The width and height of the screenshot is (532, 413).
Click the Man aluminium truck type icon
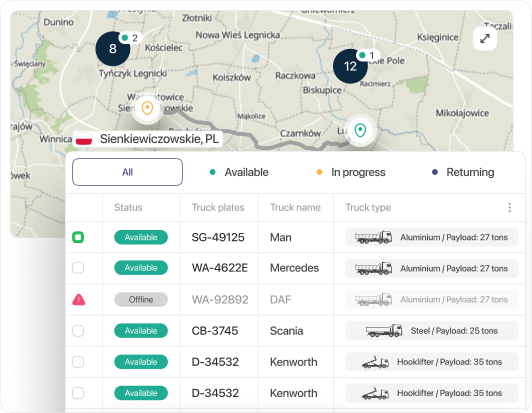(373, 237)
